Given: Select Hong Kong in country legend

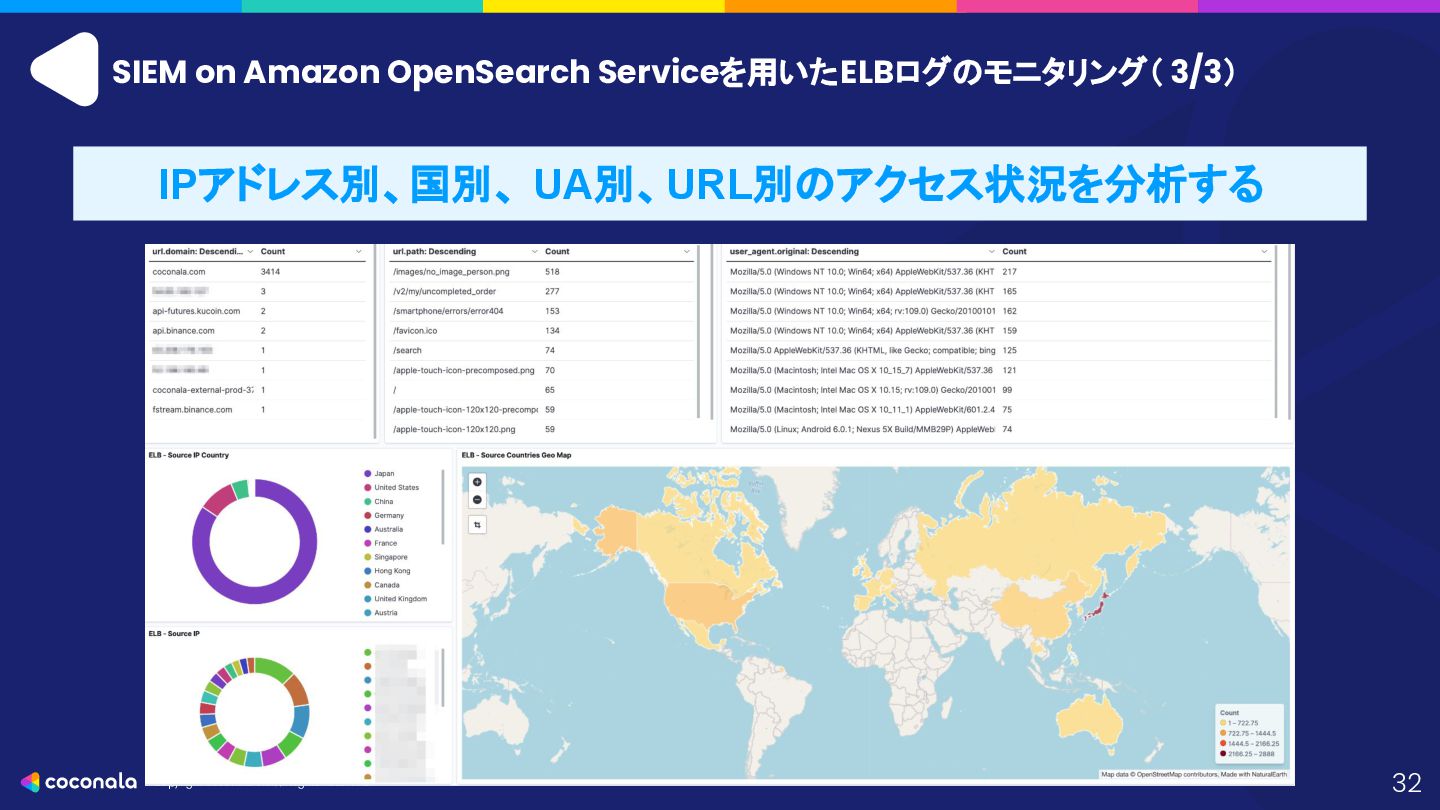Looking at the screenshot, I should [x=392, y=571].
